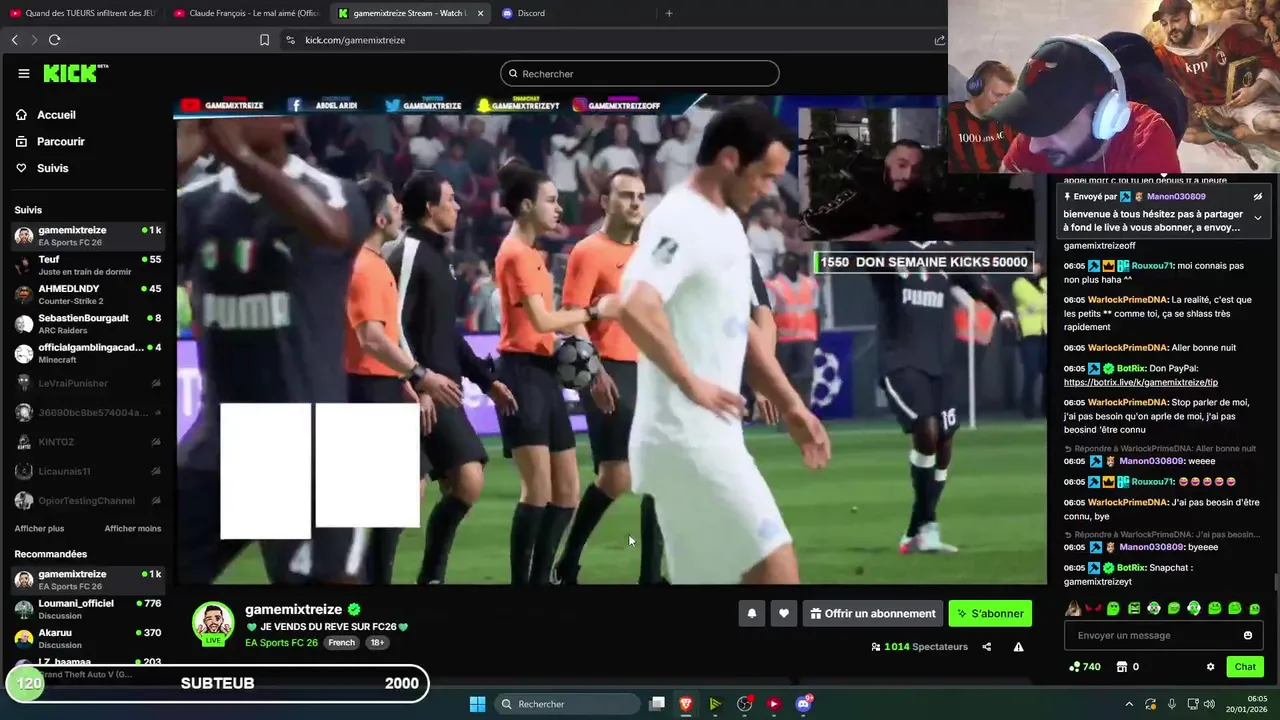
Task: Open the emoji picker in chat
Action: tap(1248, 635)
